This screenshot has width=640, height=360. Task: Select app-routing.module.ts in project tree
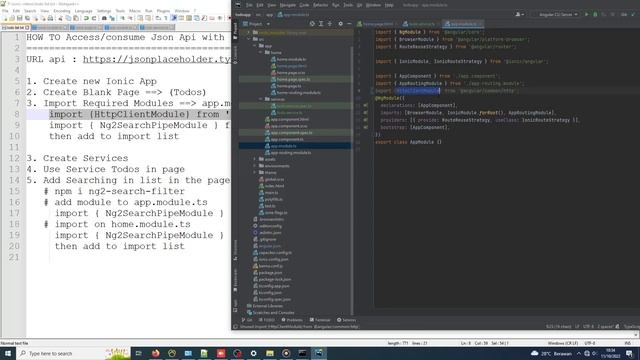pos(288,153)
